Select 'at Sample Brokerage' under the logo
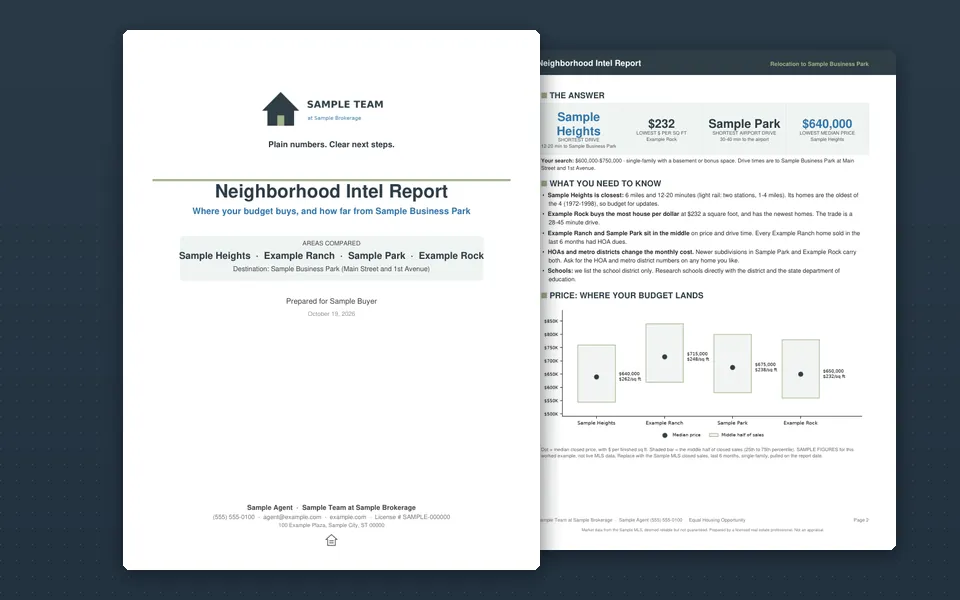960x600 pixels. pyautogui.click(x=334, y=118)
